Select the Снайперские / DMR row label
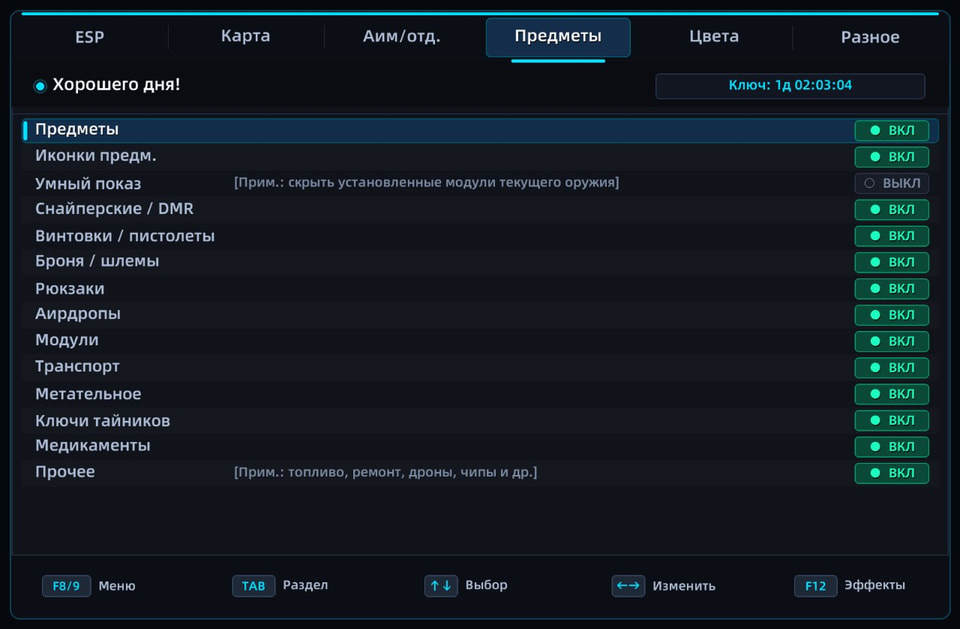This screenshot has height=629, width=960. (114, 209)
